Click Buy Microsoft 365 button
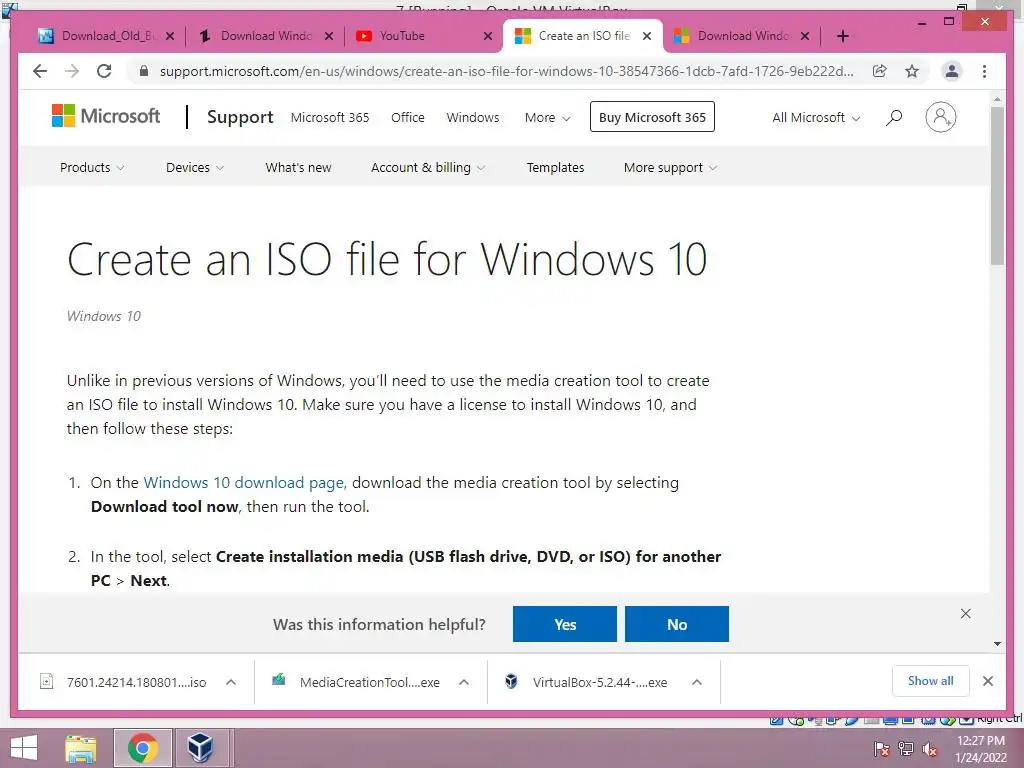 [652, 117]
